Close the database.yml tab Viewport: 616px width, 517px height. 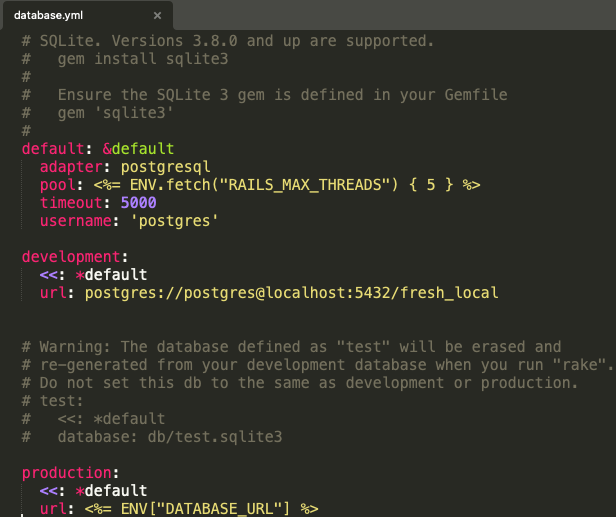click(157, 16)
